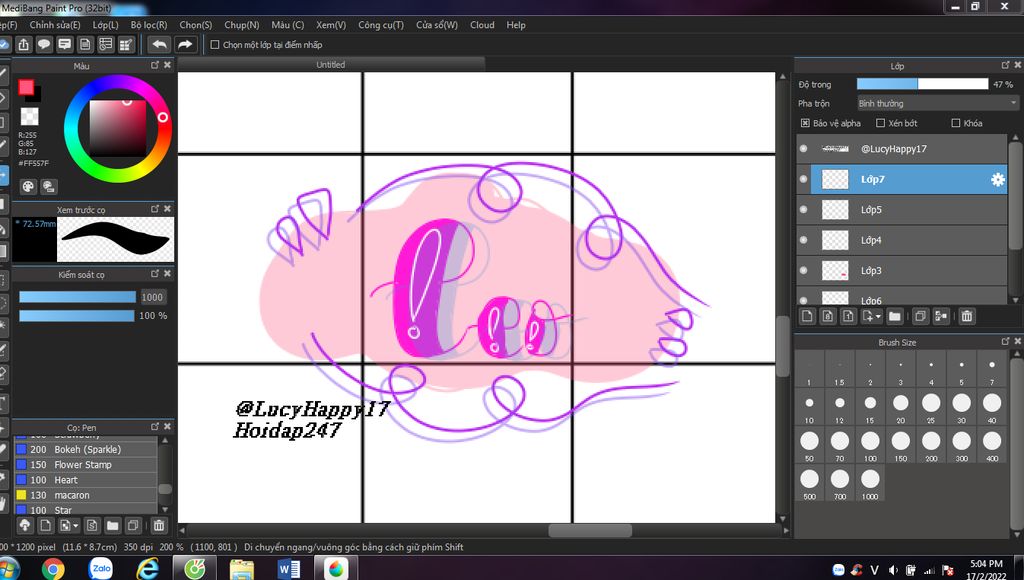Open Google Chrome from the taskbar

pyautogui.click(x=53, y=569)
